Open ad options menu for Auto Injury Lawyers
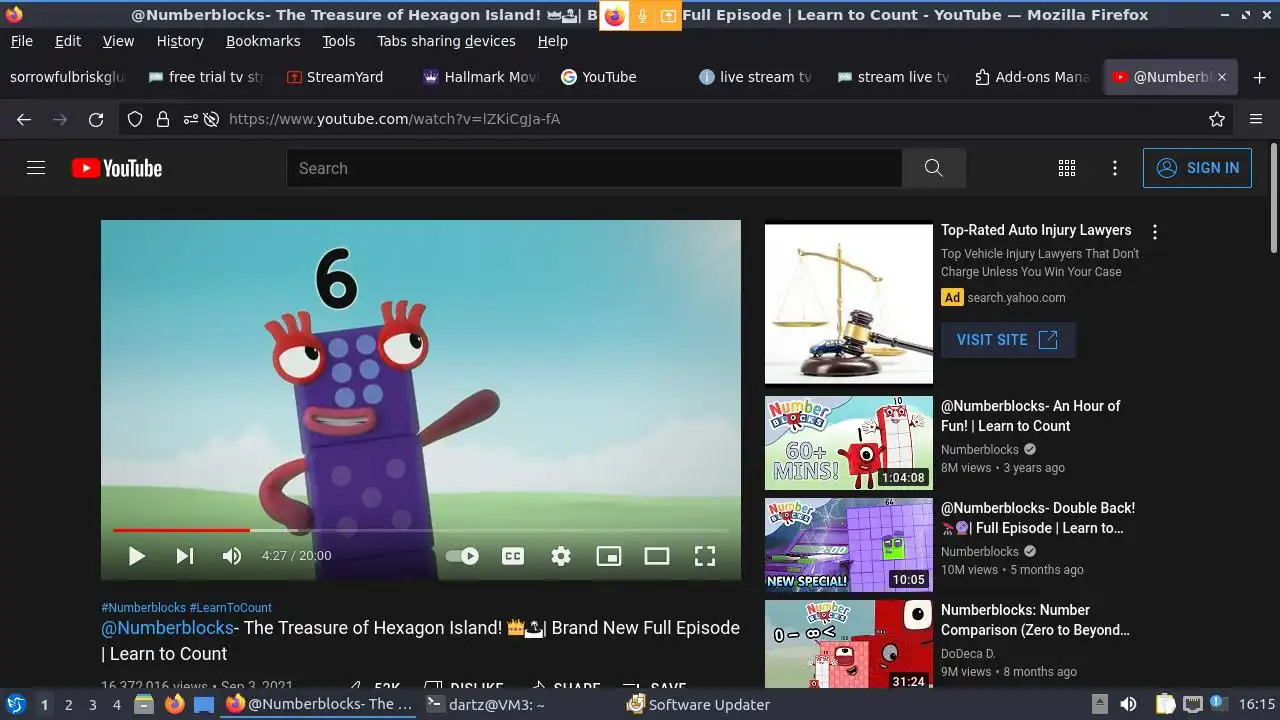1280x720 pixels. [x=1155, y=232]
